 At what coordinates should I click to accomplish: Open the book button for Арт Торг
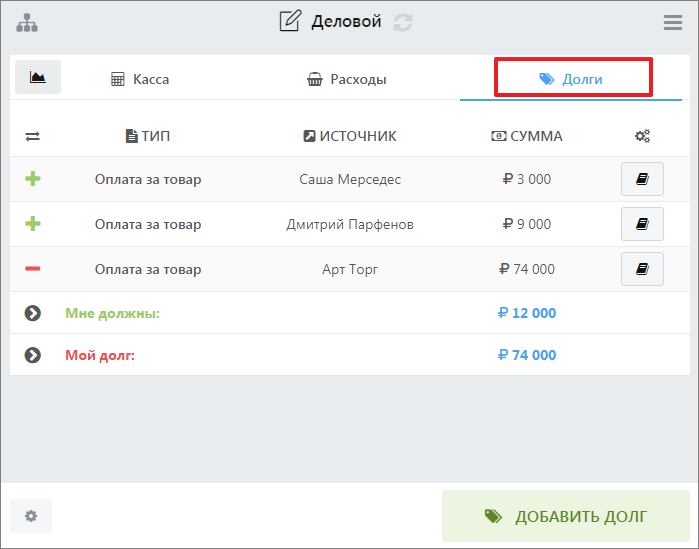642,269
